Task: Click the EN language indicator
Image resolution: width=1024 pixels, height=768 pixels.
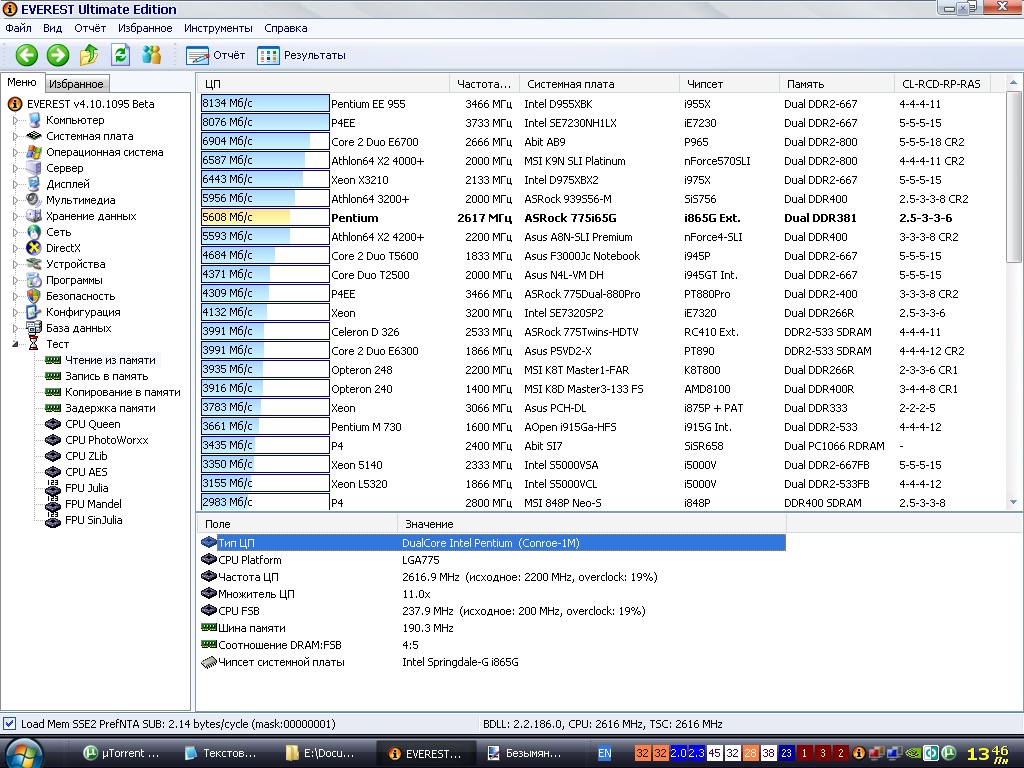Action: 605,753
